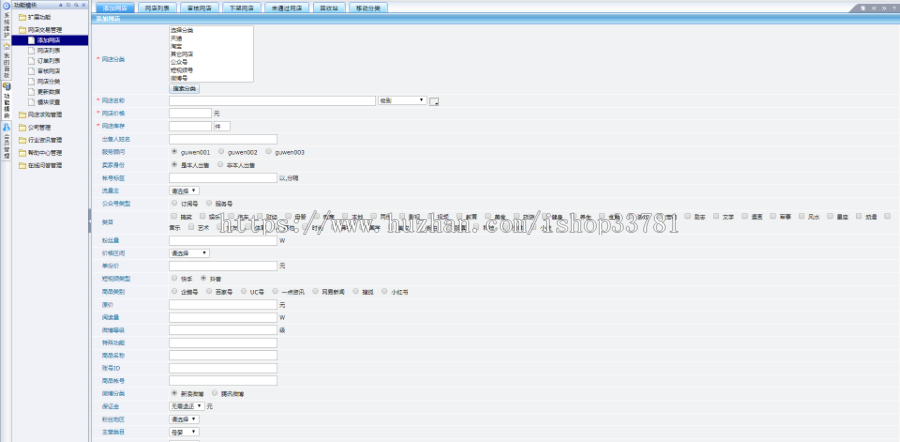Screen dimensions: 900x442
Task: Open the 系统维护 sidebar section icon
Action: click(6, 5)
